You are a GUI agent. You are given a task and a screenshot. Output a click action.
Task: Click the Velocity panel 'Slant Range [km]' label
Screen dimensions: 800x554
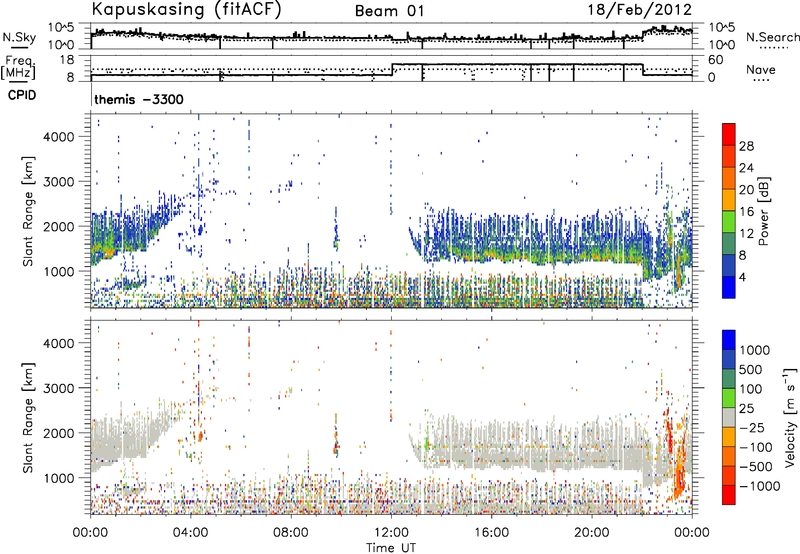(x=28, y=417)
